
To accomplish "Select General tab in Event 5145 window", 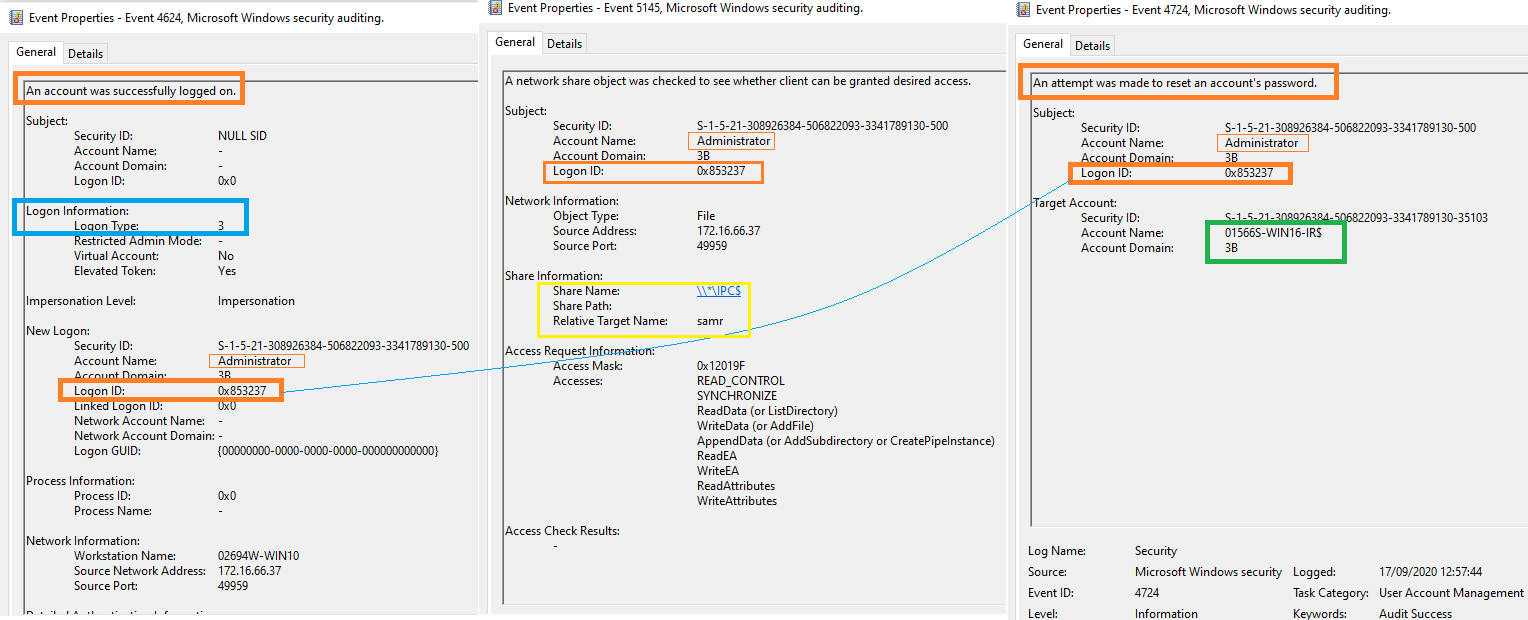I will (515, 42).
